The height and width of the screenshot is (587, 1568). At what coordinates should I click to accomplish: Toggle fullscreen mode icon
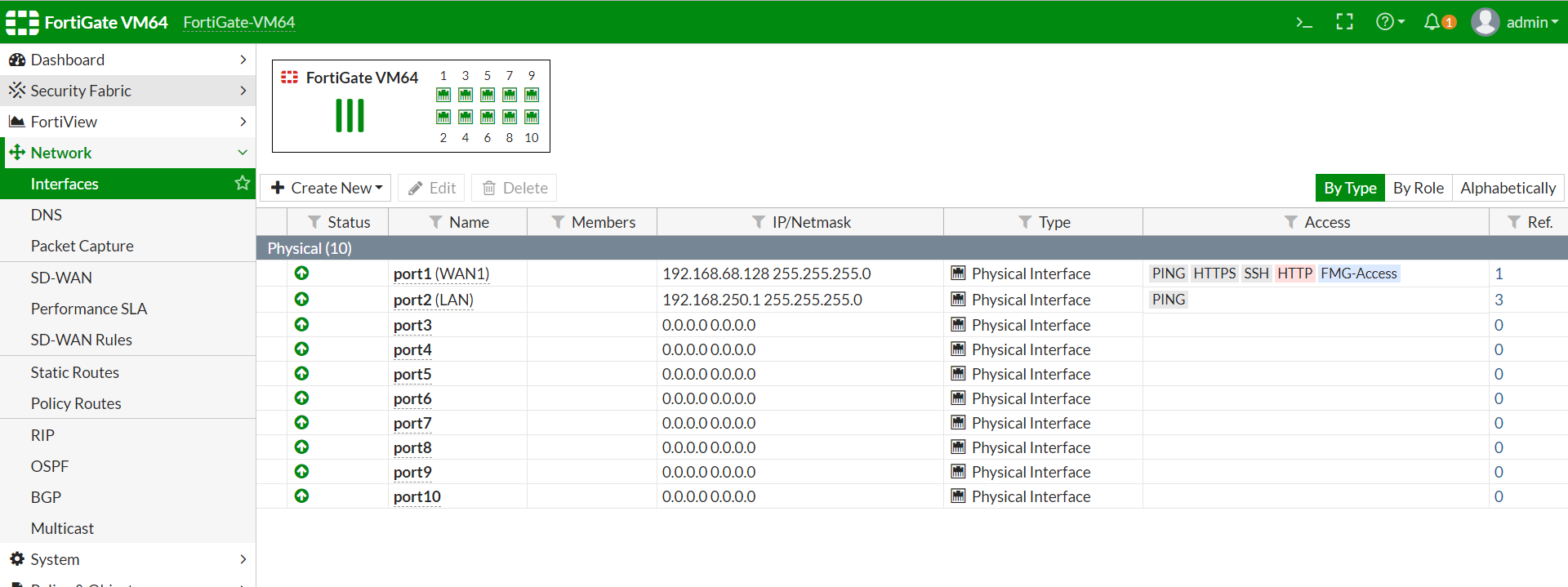click(x=1344, y=22)
